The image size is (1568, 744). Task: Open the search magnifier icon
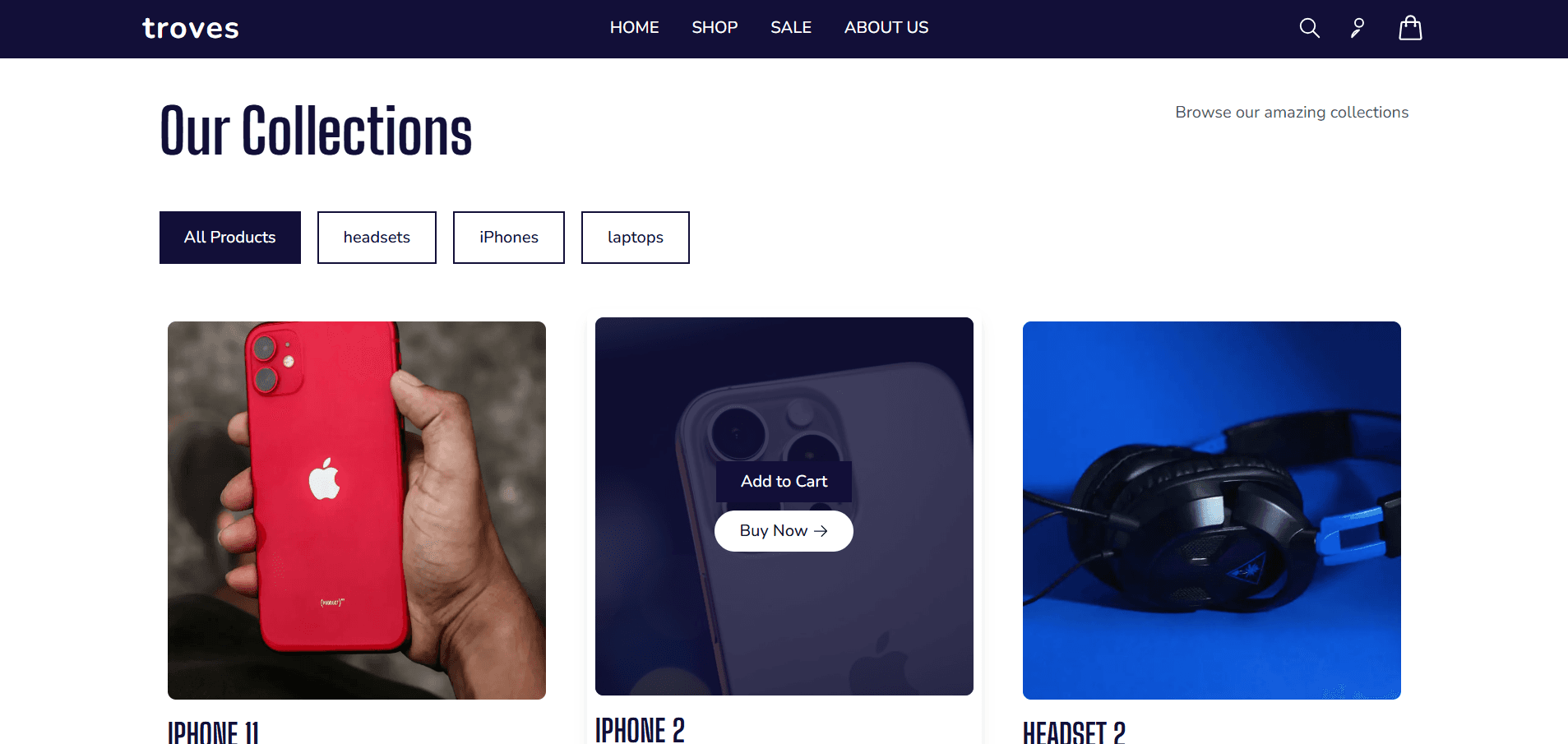coord(1309,29)
